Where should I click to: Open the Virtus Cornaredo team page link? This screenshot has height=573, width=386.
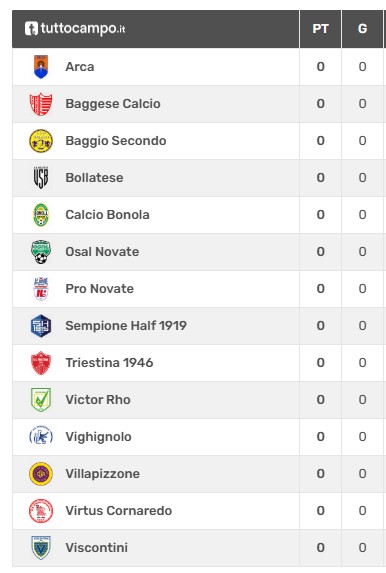point(118,511)
